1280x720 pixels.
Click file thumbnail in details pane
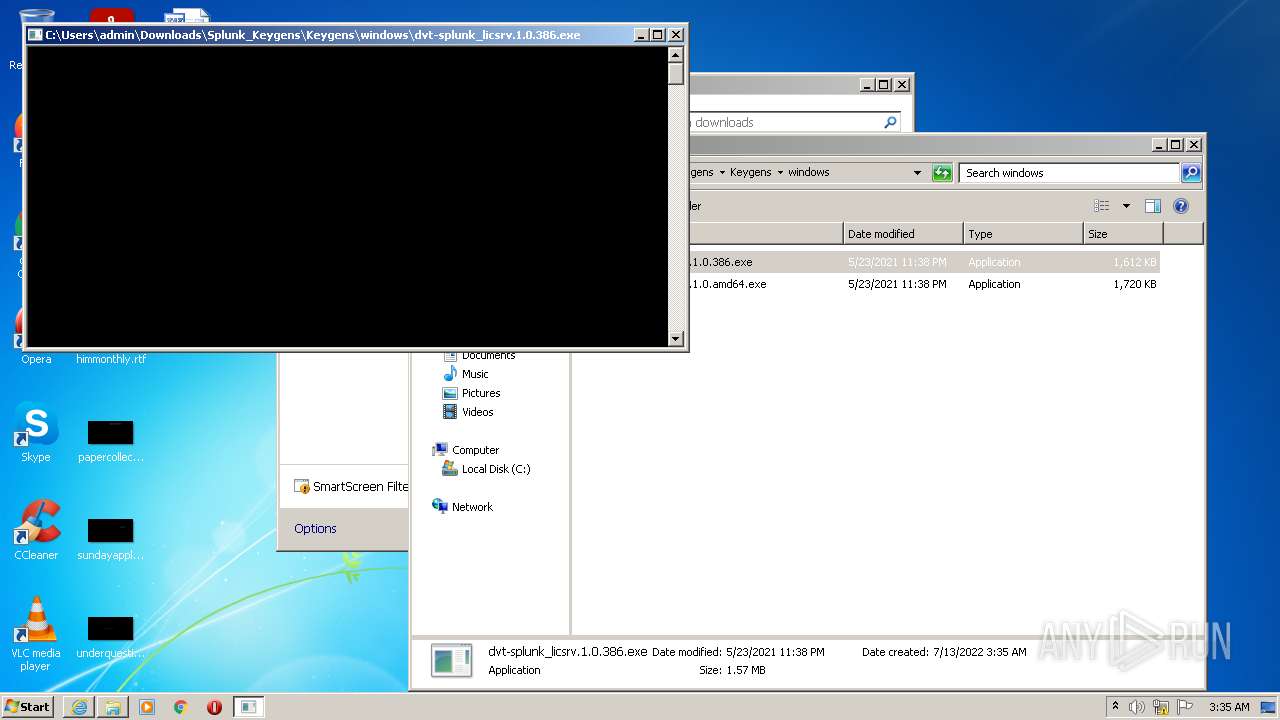click(x=451, y=660)
